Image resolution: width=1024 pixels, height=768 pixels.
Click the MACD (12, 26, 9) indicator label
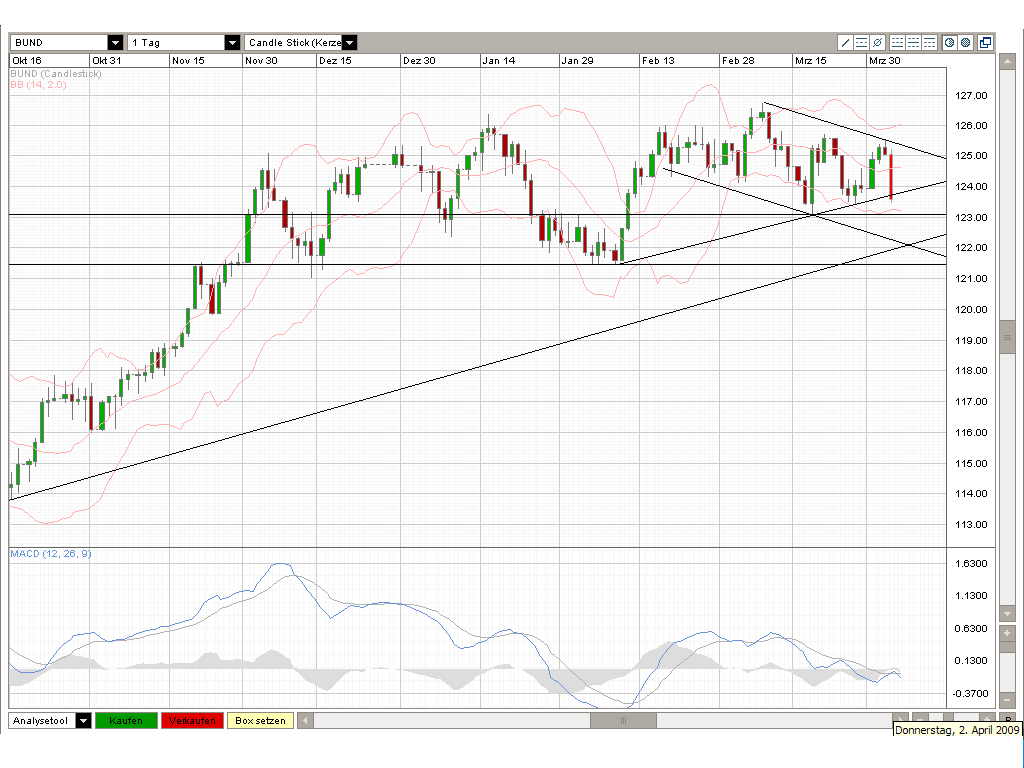pos(51,554)
